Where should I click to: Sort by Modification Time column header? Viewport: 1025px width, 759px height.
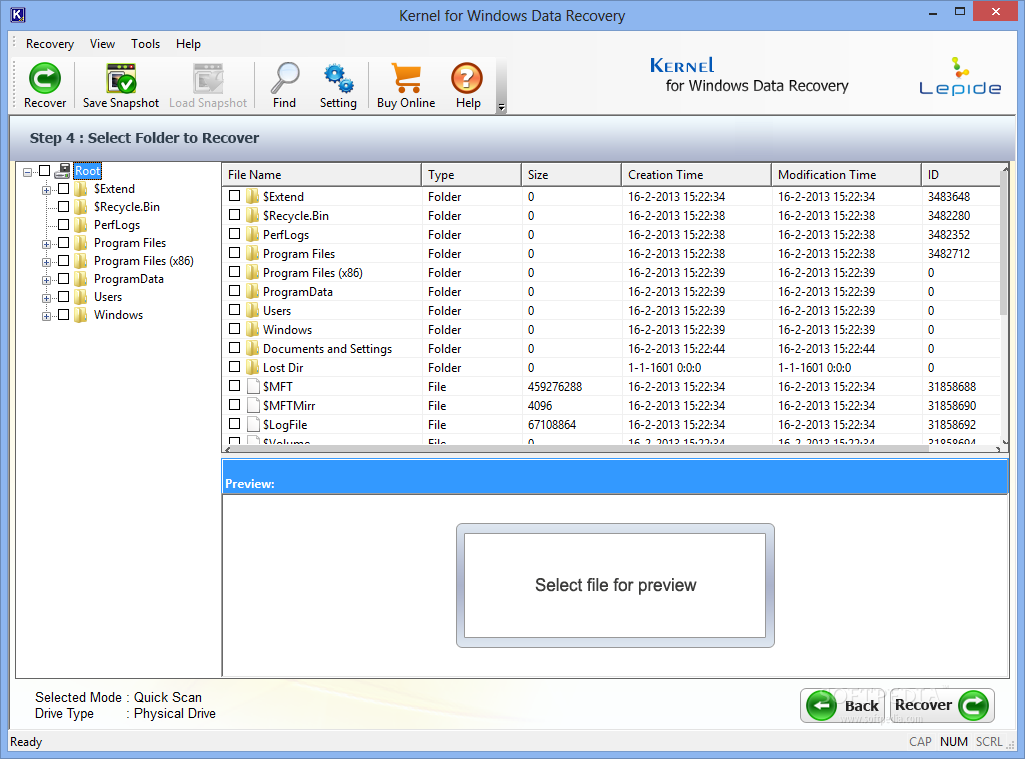[846, 175]
